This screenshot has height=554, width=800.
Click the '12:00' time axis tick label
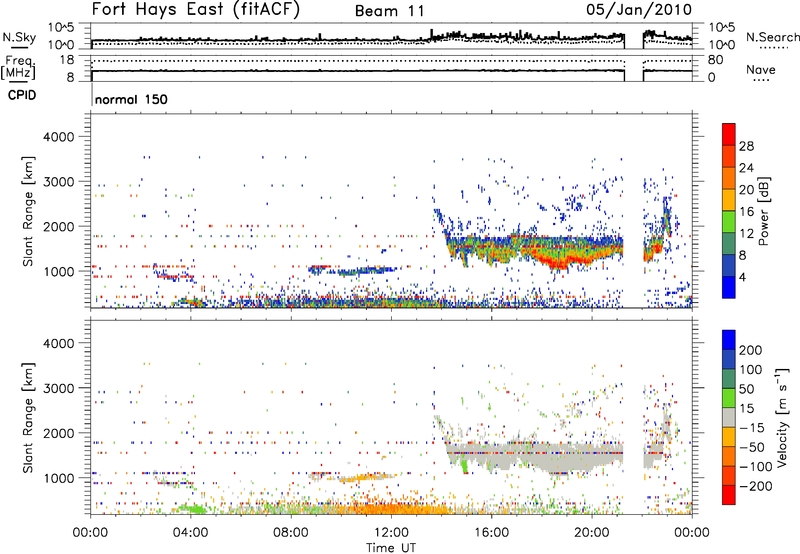[391, 533]
